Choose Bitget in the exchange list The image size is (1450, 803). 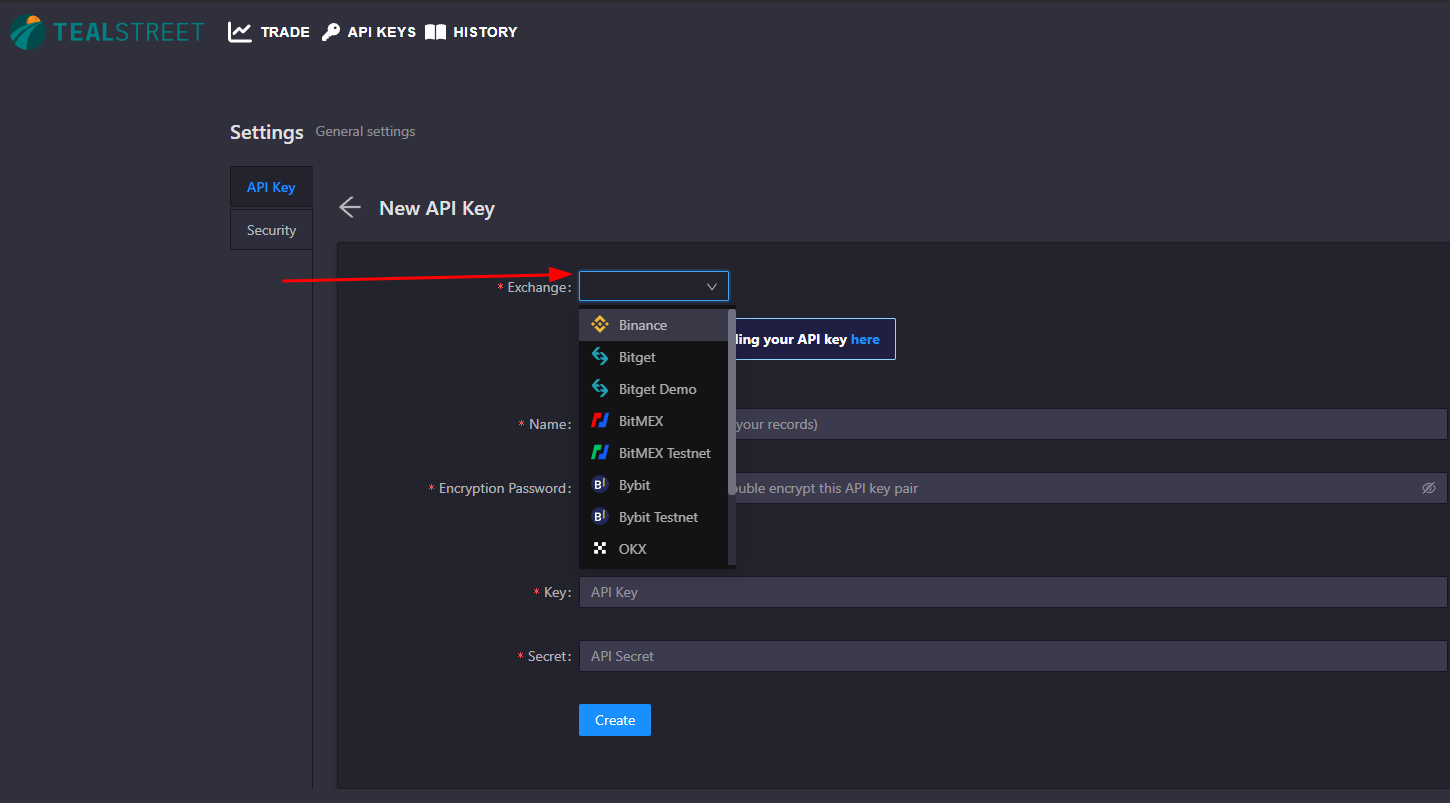coord(653,357)
